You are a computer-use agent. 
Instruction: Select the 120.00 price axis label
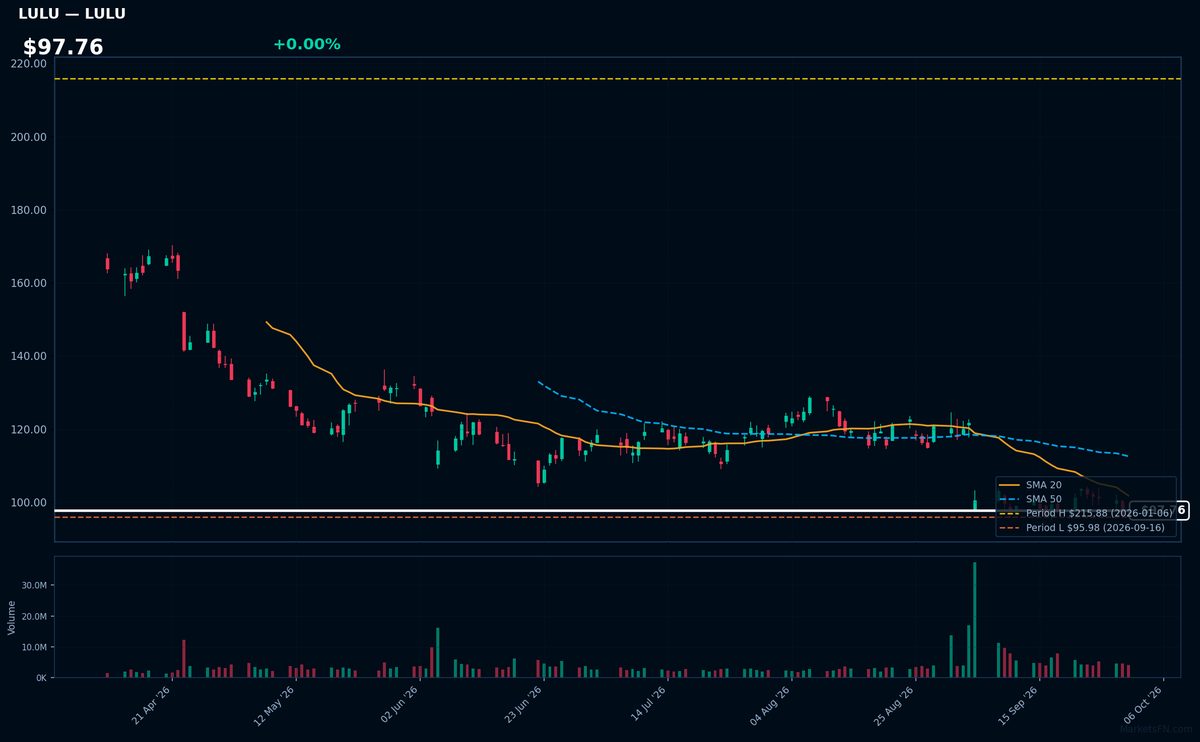[29, 430]
